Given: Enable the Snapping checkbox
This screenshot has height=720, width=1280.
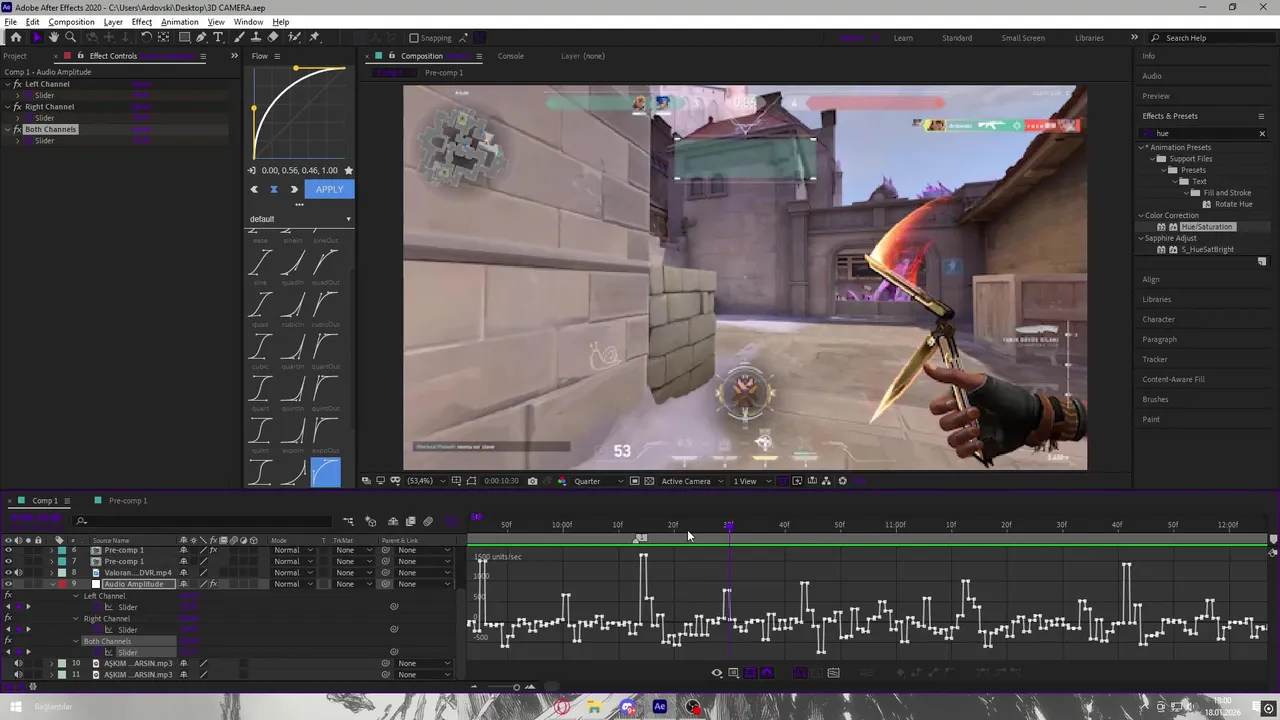Looking at the screenshot, I should click(414, 38).
